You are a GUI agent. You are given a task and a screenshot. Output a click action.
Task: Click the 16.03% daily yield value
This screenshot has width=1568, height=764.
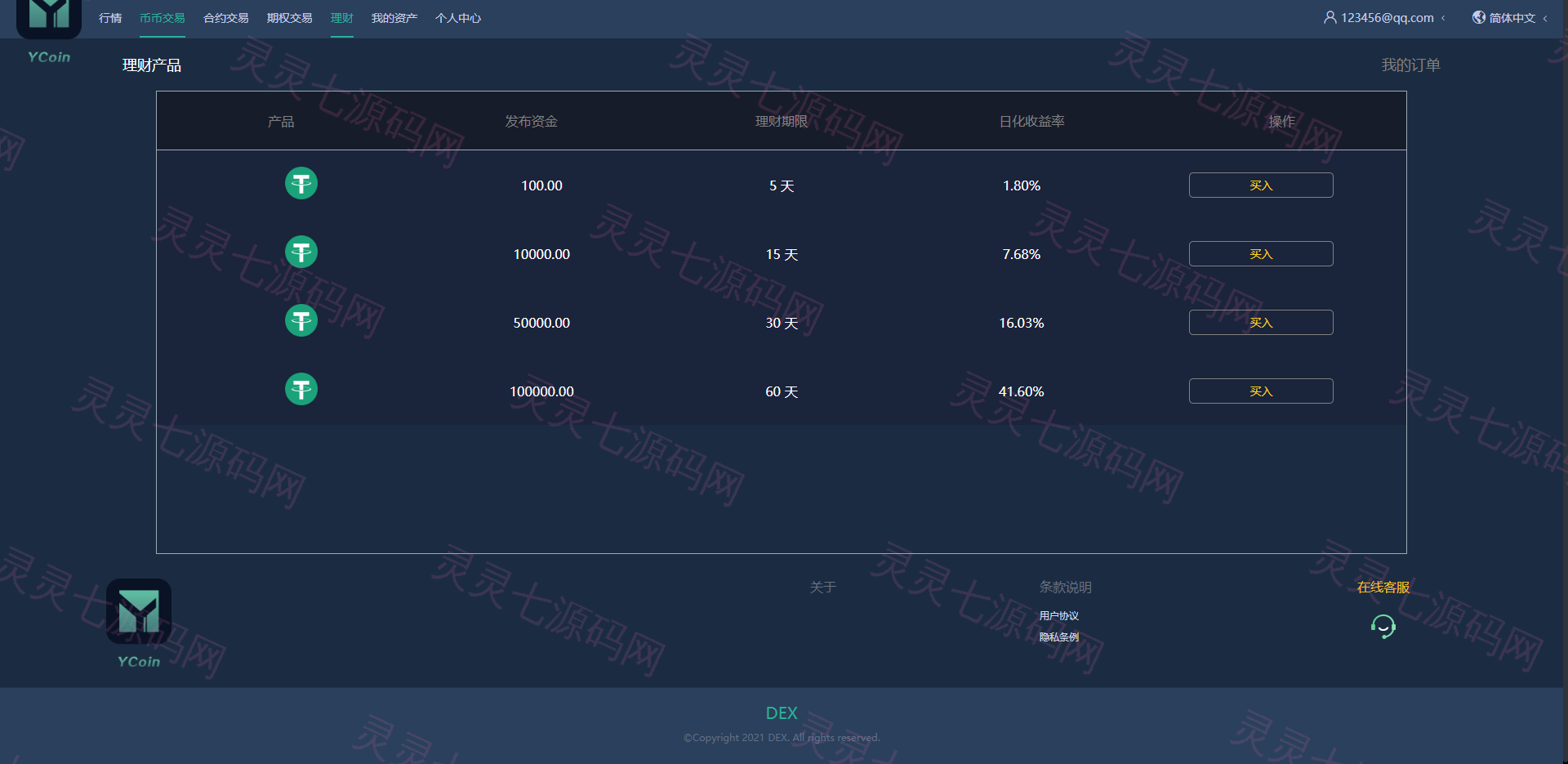1022,324
